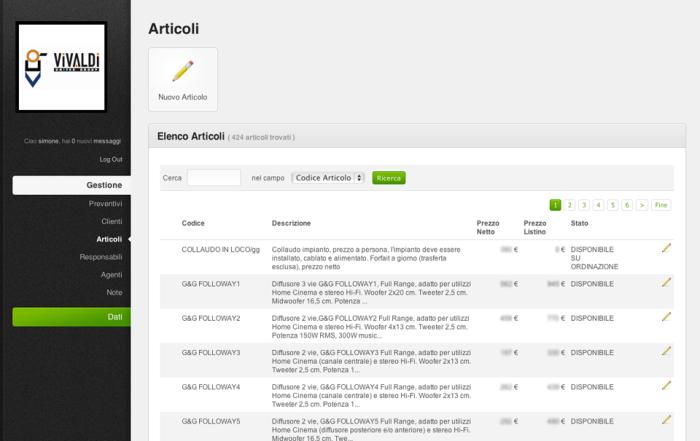Select the COLLAUDO IN LOCO/gg code cell
The height and width of the screenshot is (441, 700).
point(221,250)
